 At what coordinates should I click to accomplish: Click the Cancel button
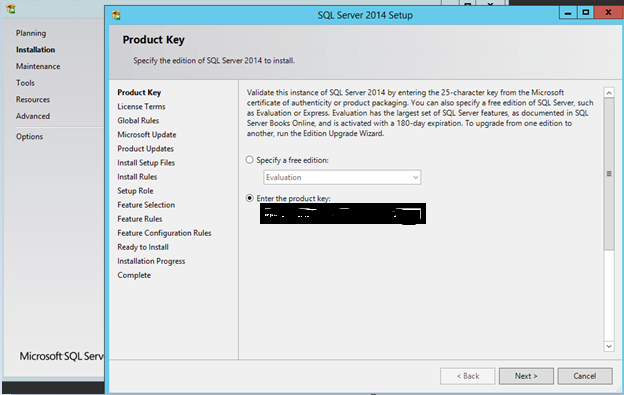coord(585,376)
